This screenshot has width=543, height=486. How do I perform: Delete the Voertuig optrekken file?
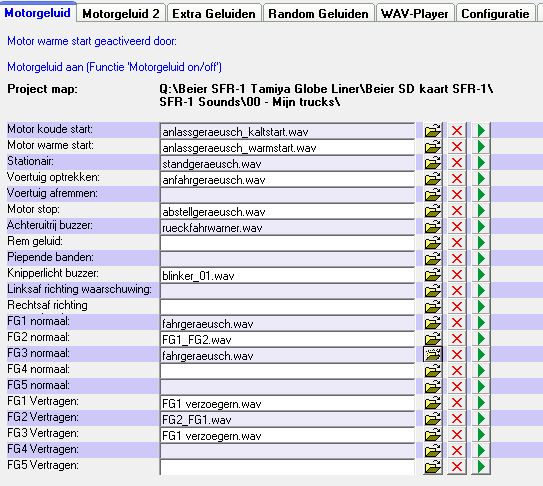[457, 179]
